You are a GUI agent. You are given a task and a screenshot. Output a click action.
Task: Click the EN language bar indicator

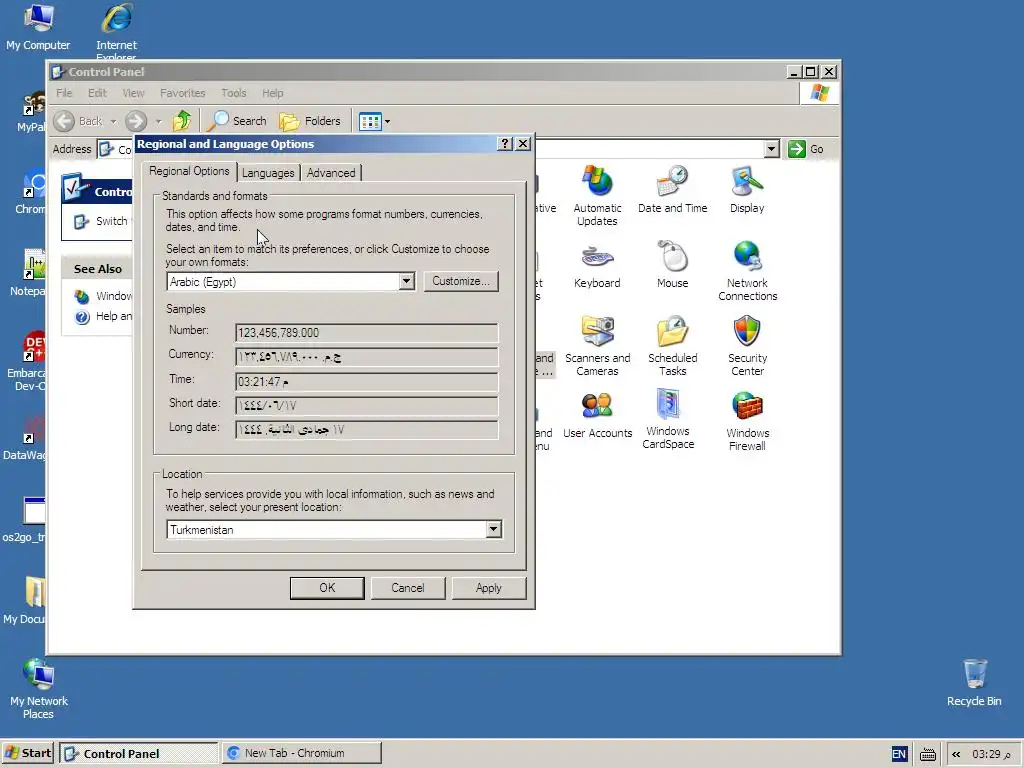click(899, 754)
